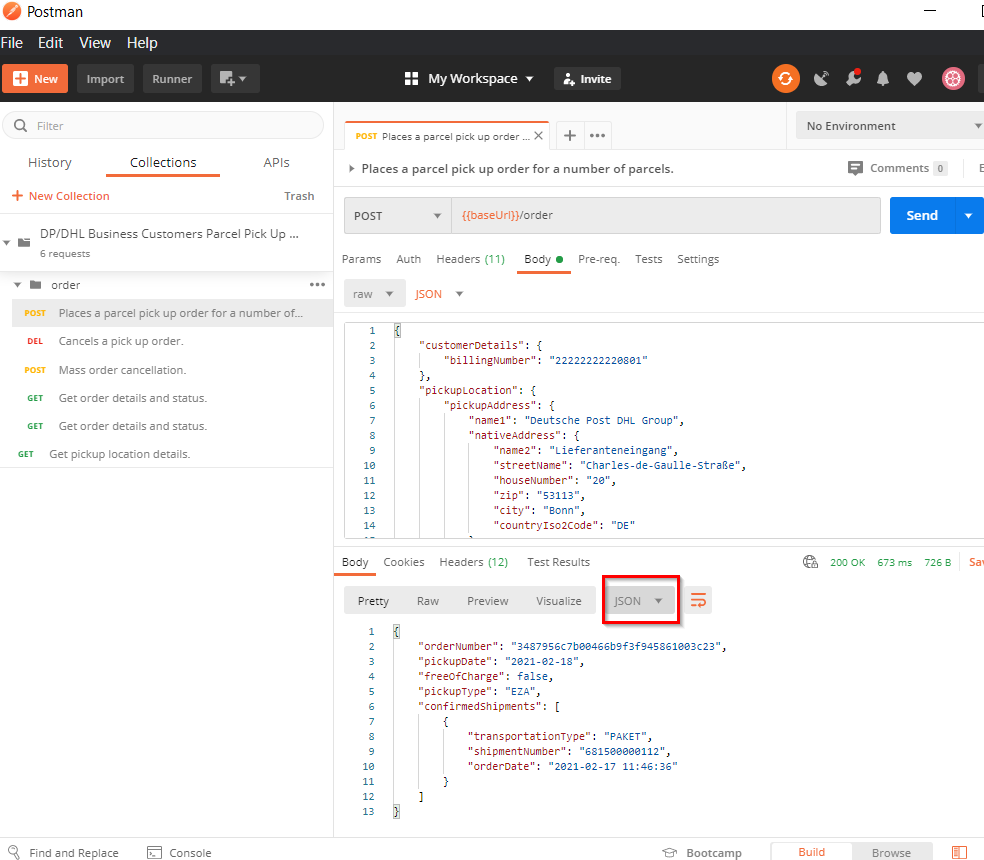The width and height of the screenshot is (984, 860).
Task: Switch to Browse mode
Action: pos(890,852)
